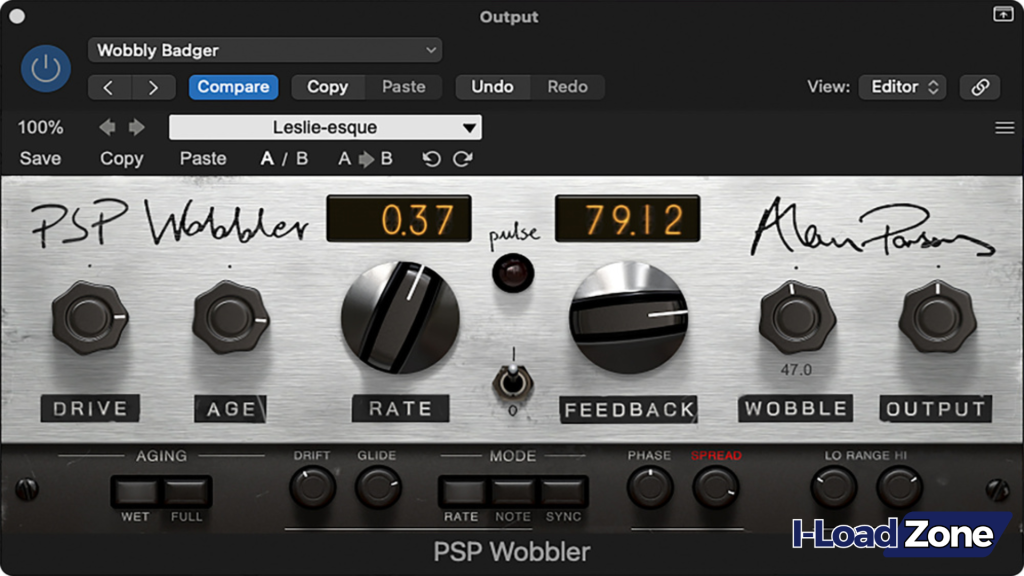The width and height of the screenshot is (1024, 576).
Task: Open the Wobbly Badger preset dropdown
Action: (265, 50)
